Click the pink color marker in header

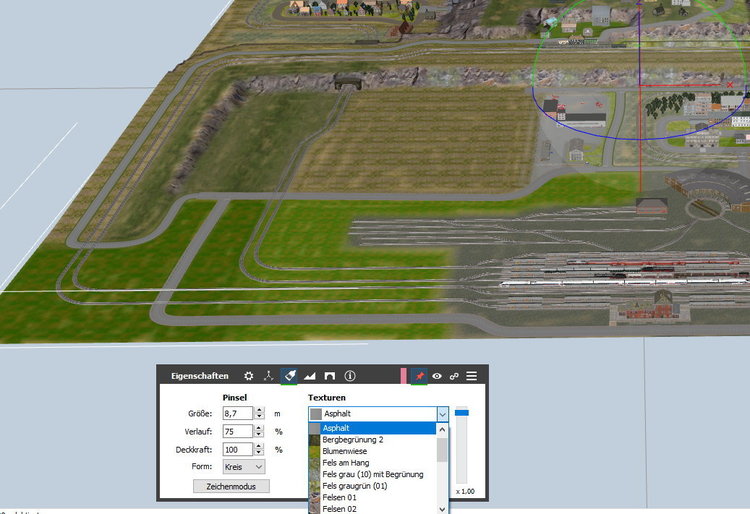(x=404, y=376)
